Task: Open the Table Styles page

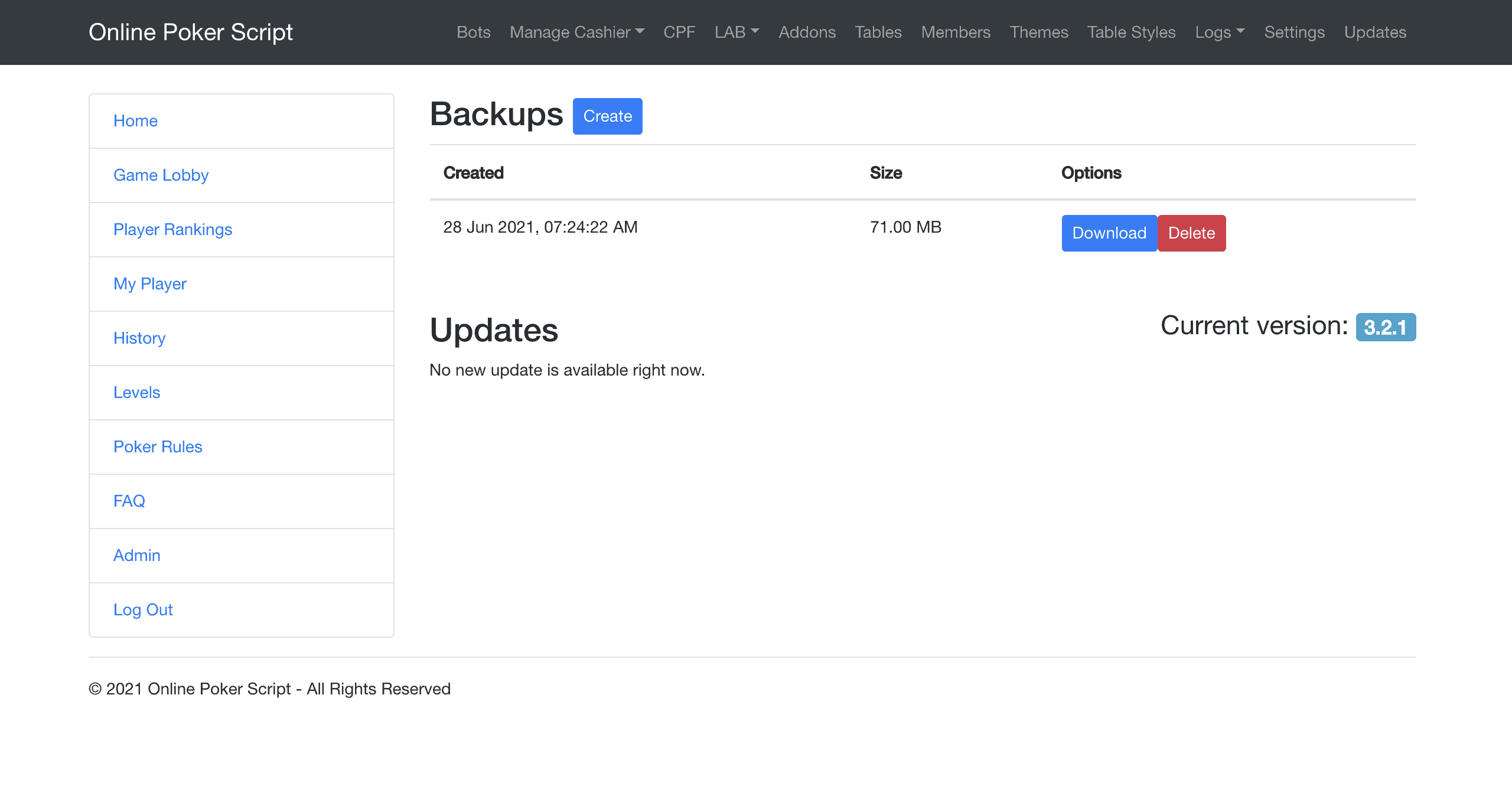Action: click(x=1131, y=32)
